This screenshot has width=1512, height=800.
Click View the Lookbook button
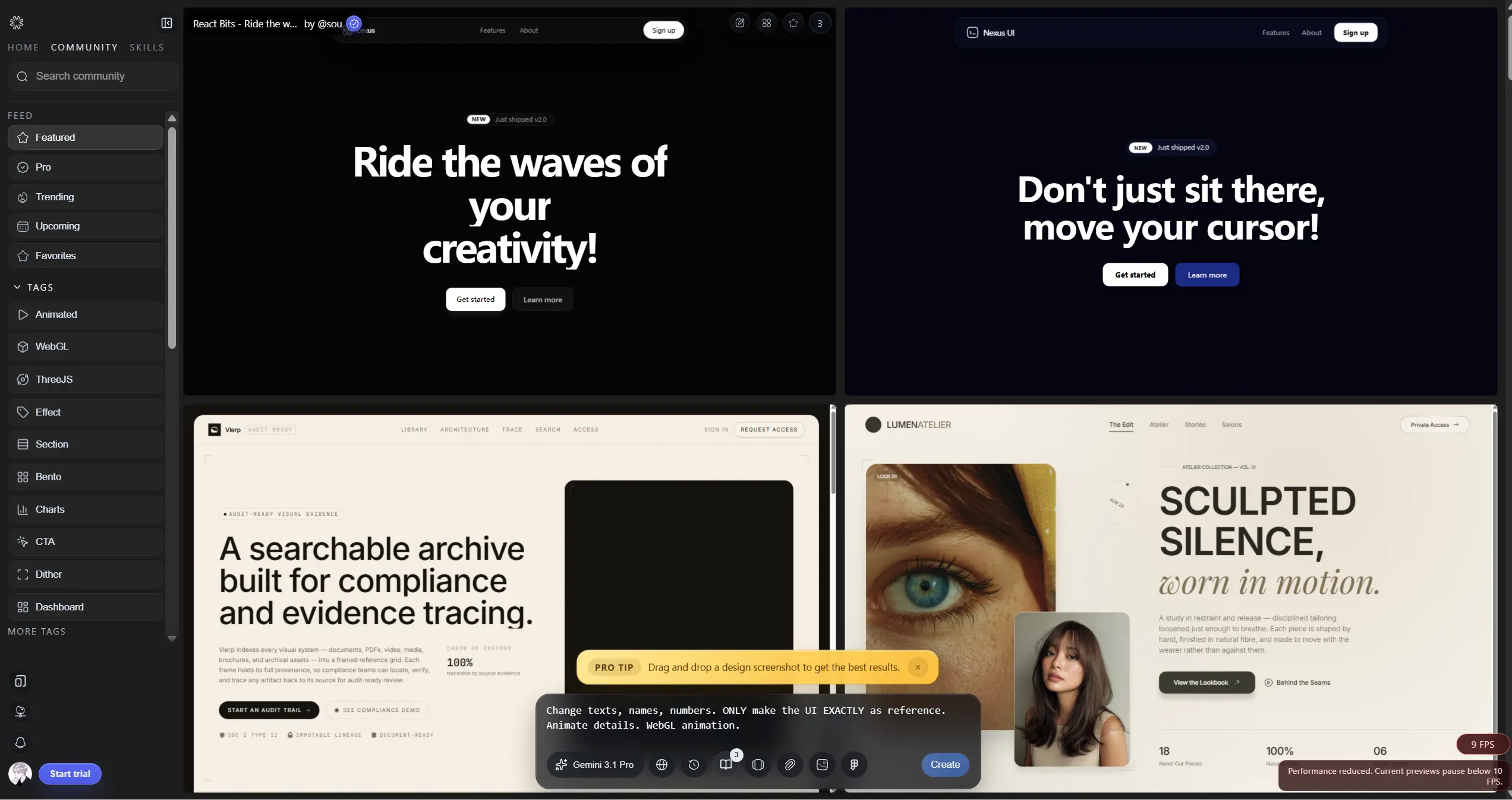click(x=1207, y=682)
